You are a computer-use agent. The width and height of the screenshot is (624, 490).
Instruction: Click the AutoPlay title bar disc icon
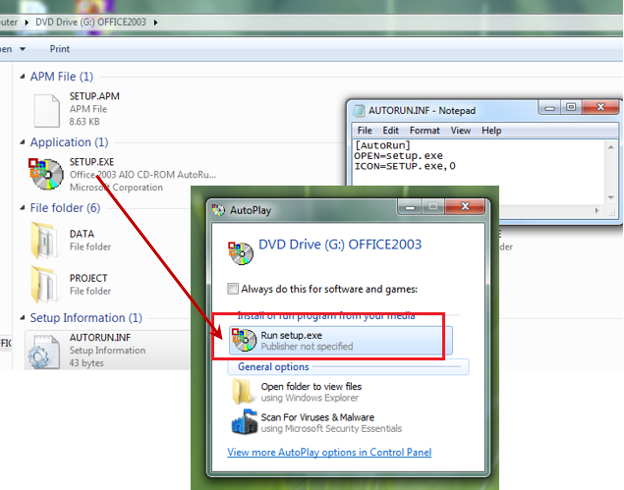[x=218, y=210]
